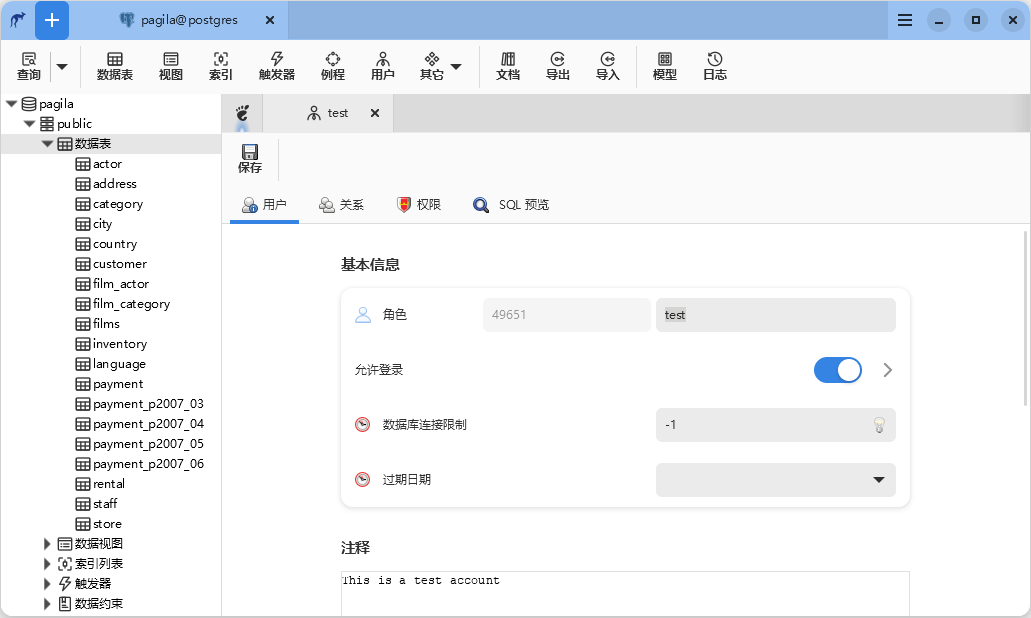This screenshot has width=1031, height=618.
Task: Select the 用户 toolbar icon
Action: tap(382, 65)
